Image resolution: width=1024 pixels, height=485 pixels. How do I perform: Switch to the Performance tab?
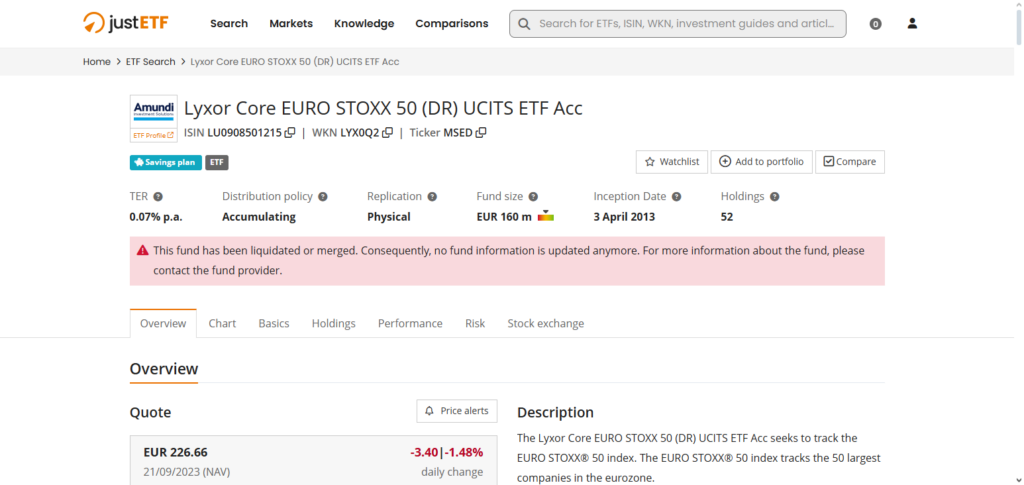[410, 323]
